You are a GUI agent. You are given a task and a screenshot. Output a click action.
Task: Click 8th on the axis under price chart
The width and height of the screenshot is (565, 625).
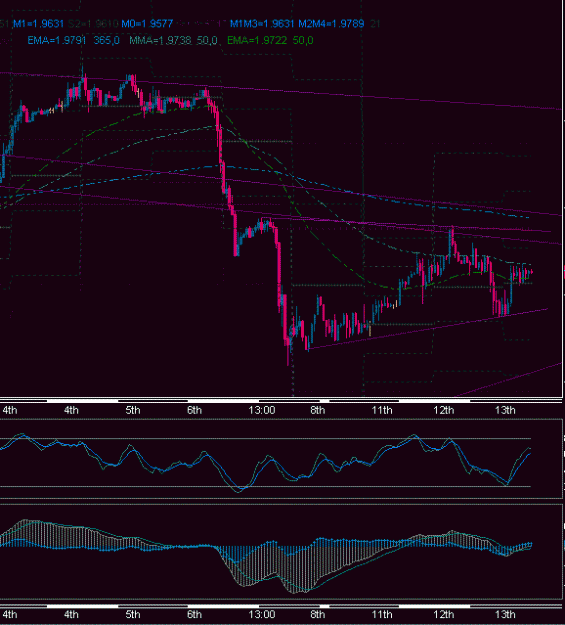(x=317, y=410)
